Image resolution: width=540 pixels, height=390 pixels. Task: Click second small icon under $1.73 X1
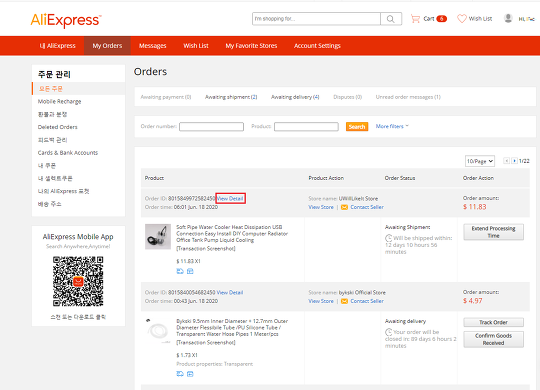190,374
